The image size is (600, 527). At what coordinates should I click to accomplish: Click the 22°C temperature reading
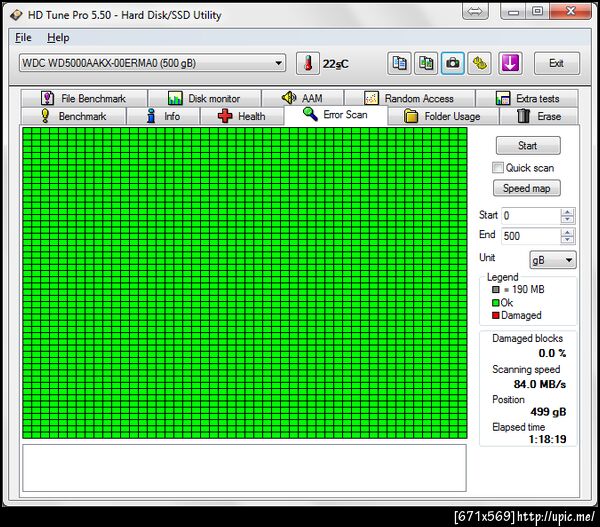336,64
